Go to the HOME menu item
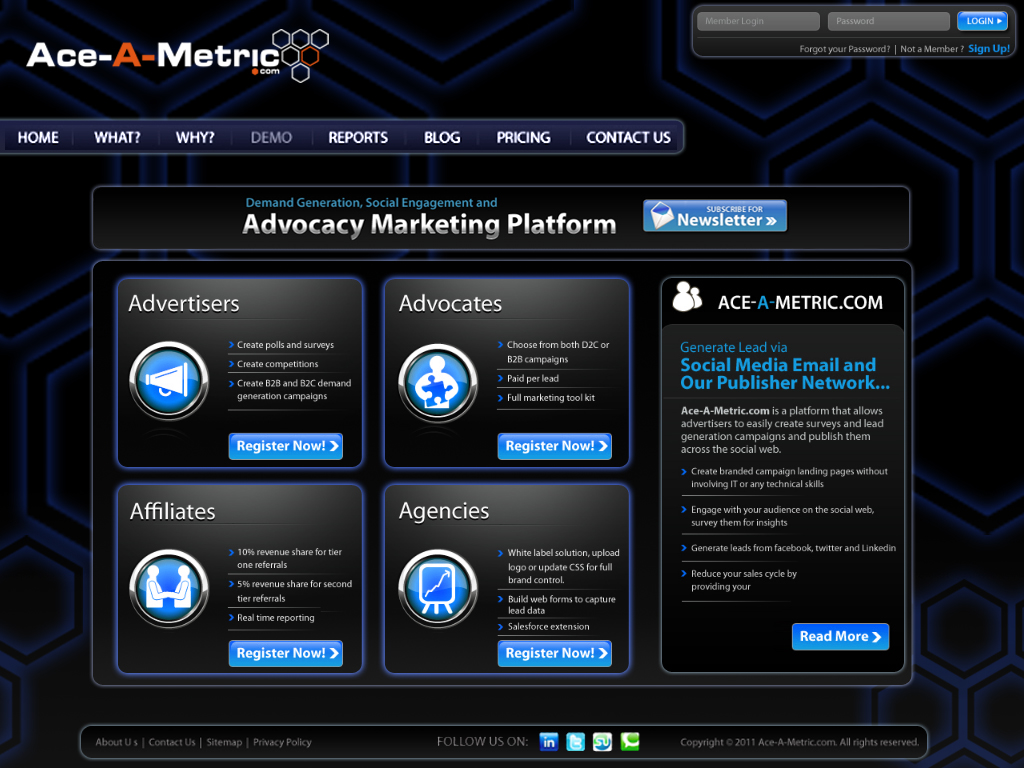1024x768 pixels. coord(38,138)
